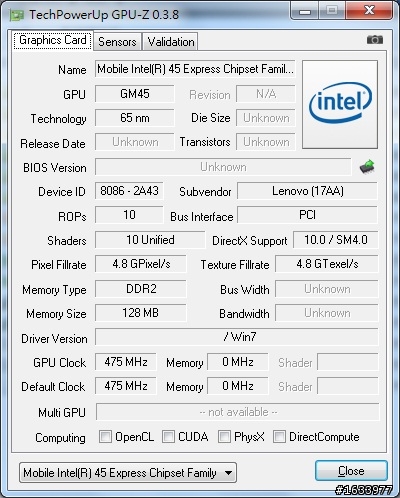Click the Default Clock row Shader field
Image resolution: width=400 pixels, height=498 pixels.
pyautogui.click(x=348, y=386)
